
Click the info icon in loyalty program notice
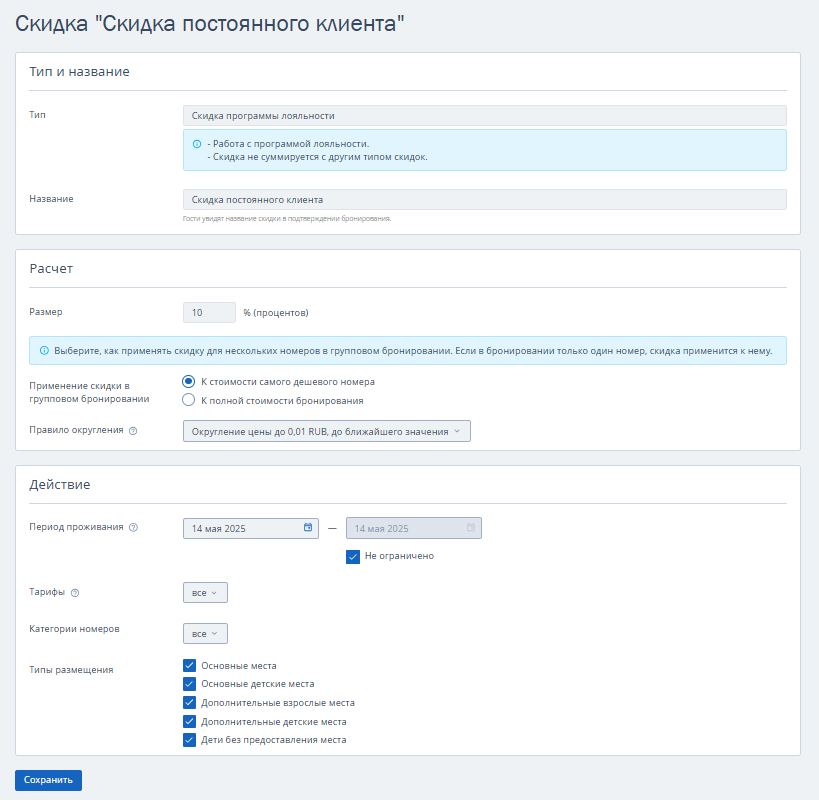tap(197, 144)
